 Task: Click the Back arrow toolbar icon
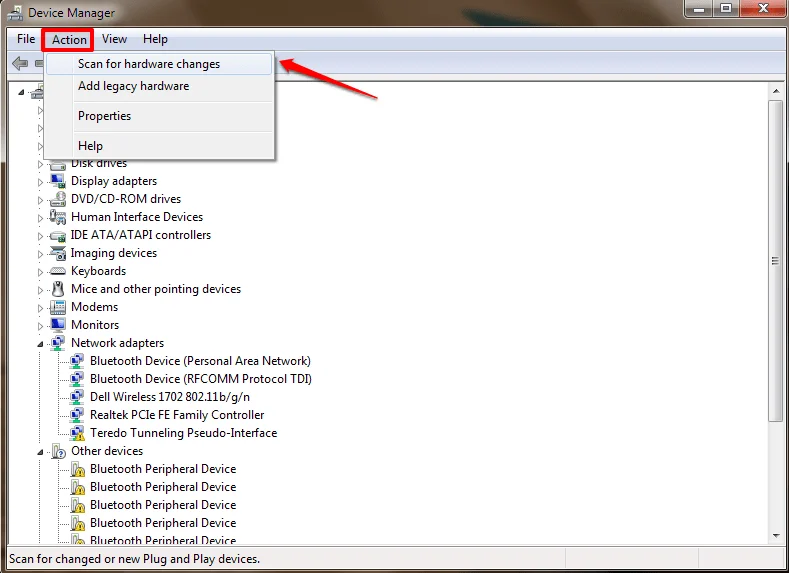tap(20, 64)
